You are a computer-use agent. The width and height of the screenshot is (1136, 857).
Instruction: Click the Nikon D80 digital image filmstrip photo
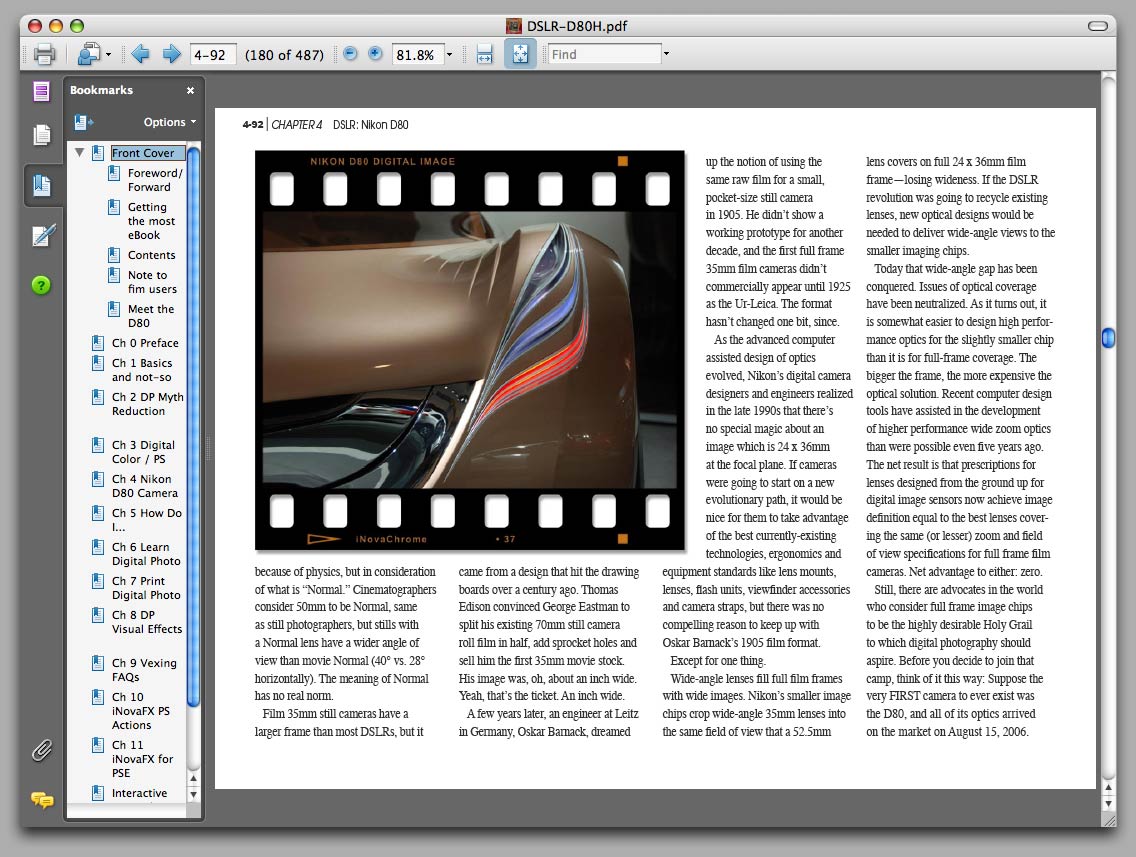[469, 351]
